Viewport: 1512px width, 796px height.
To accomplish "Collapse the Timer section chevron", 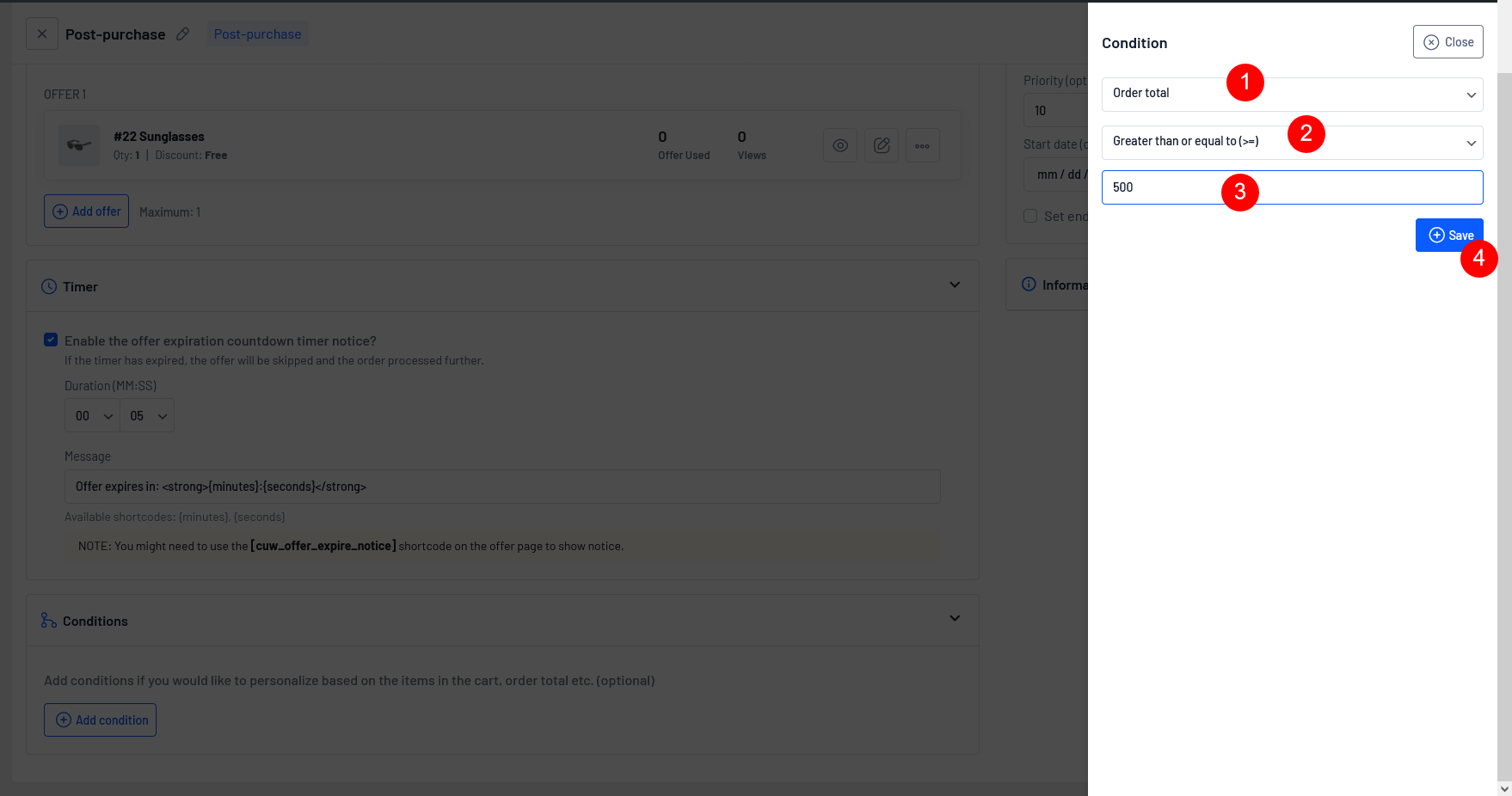I will [x=955, y=285].
